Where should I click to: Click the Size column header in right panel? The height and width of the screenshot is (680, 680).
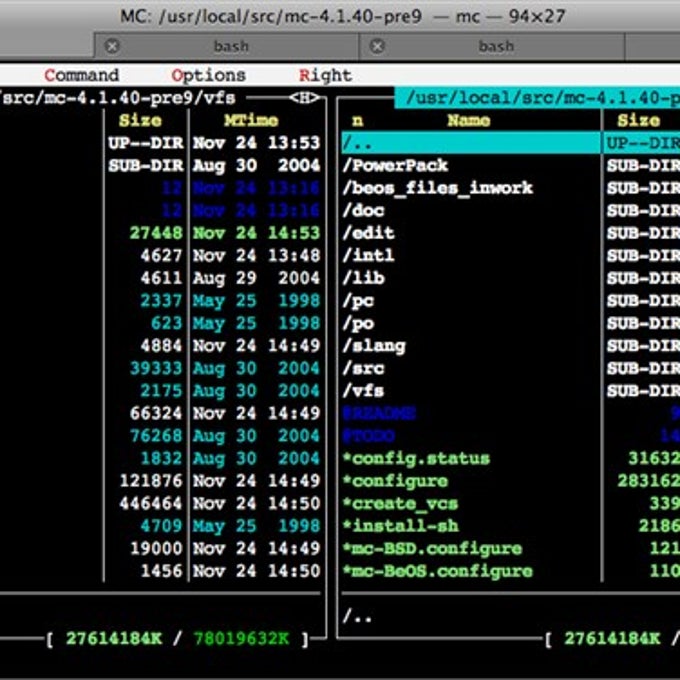(638, 120)
